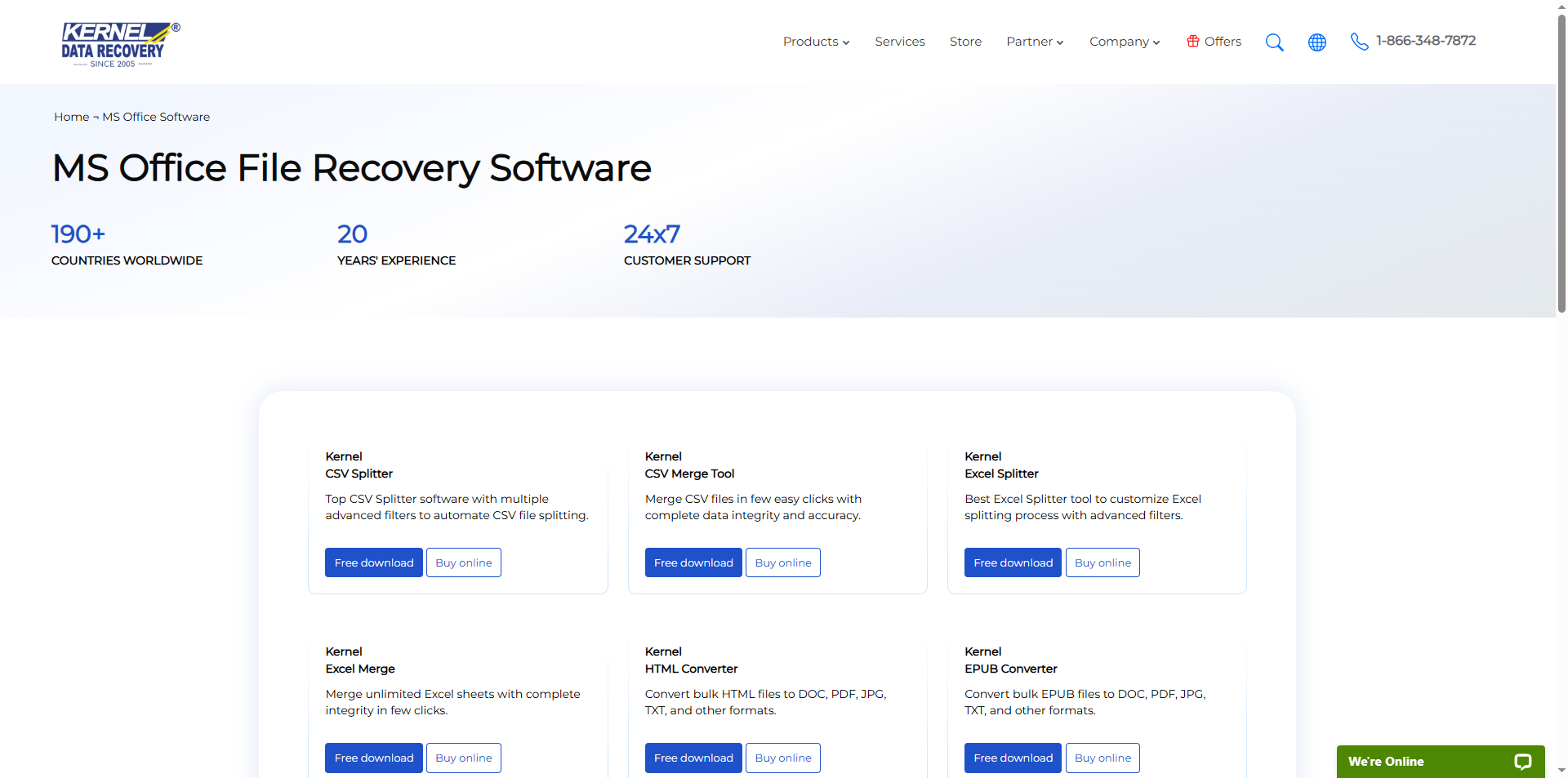Click Free download for Excel Splitter

click(1013, 562)
